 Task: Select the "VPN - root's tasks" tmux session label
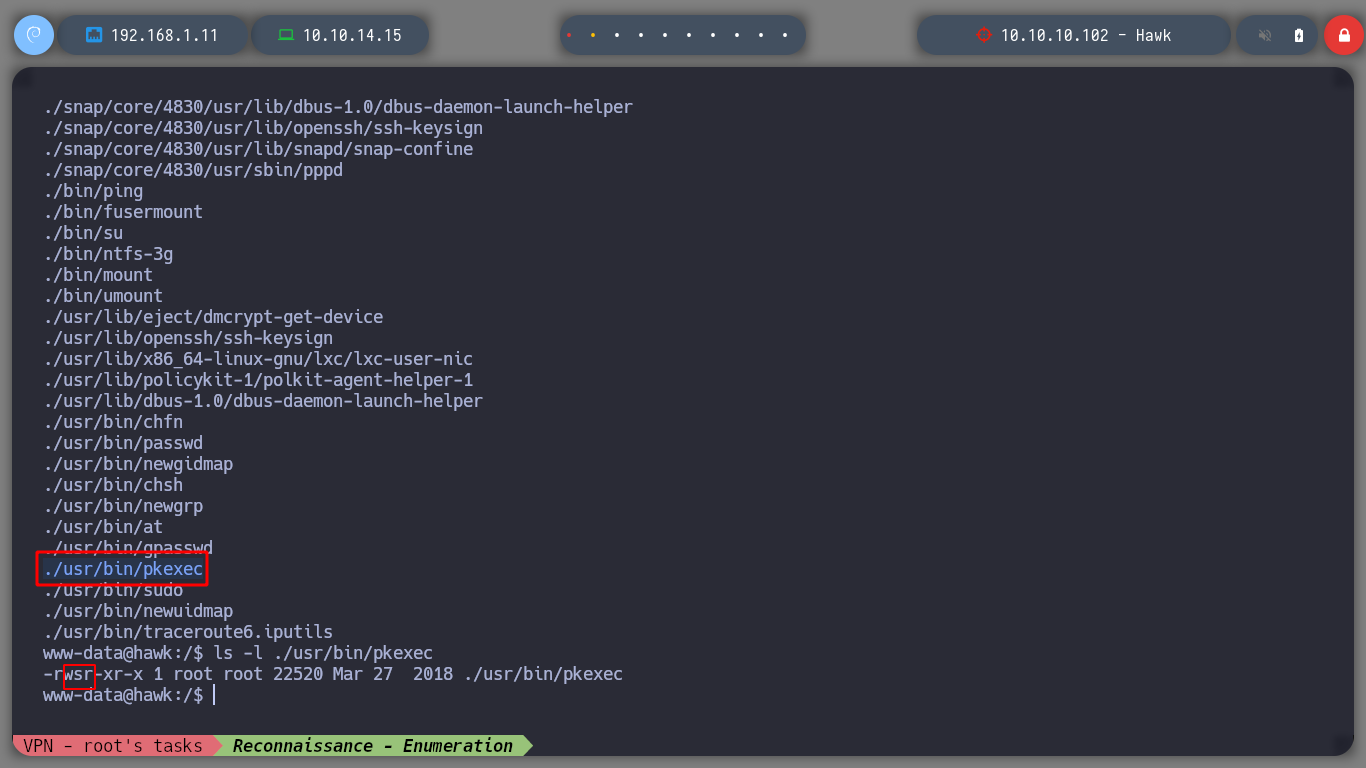(x=113, y=746)
